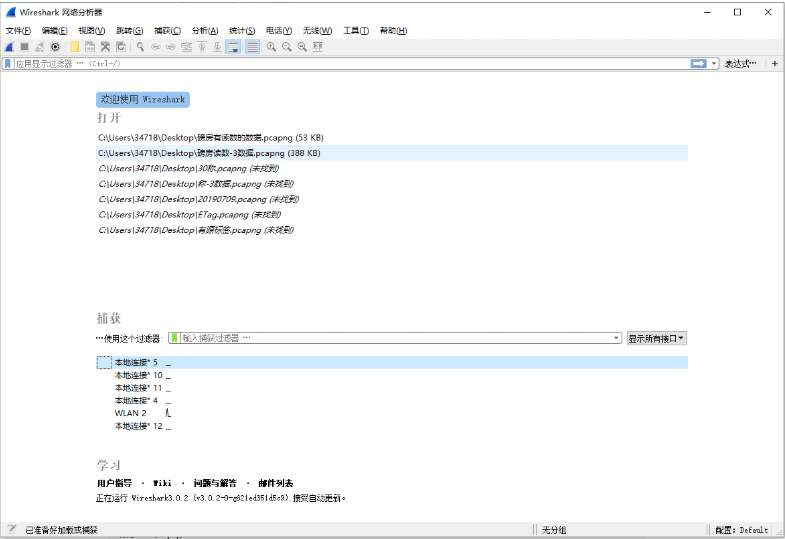Image resolution: width=785 pixels, height=539 pixels.
Task: Save the capture file via the toolbar icon
Action: (x=90, y=47)
